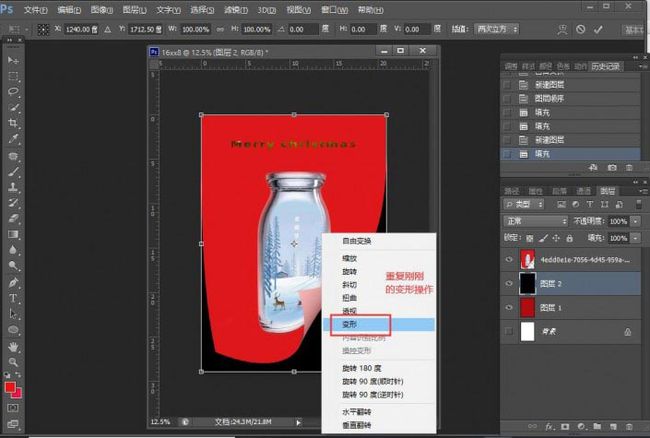Select the Zoom tool in toolbox
This screenshot has width=650, height=438.
tap(13, 362)
